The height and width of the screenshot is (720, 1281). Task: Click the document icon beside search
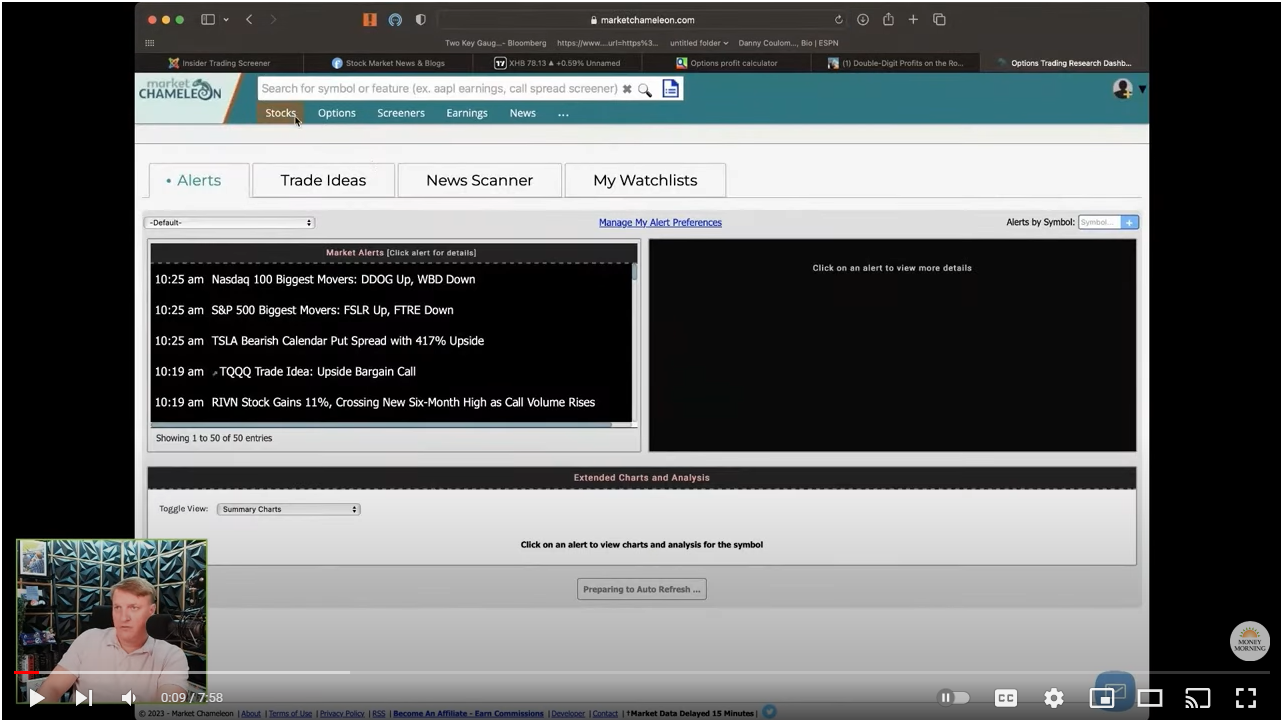(671, 89)
